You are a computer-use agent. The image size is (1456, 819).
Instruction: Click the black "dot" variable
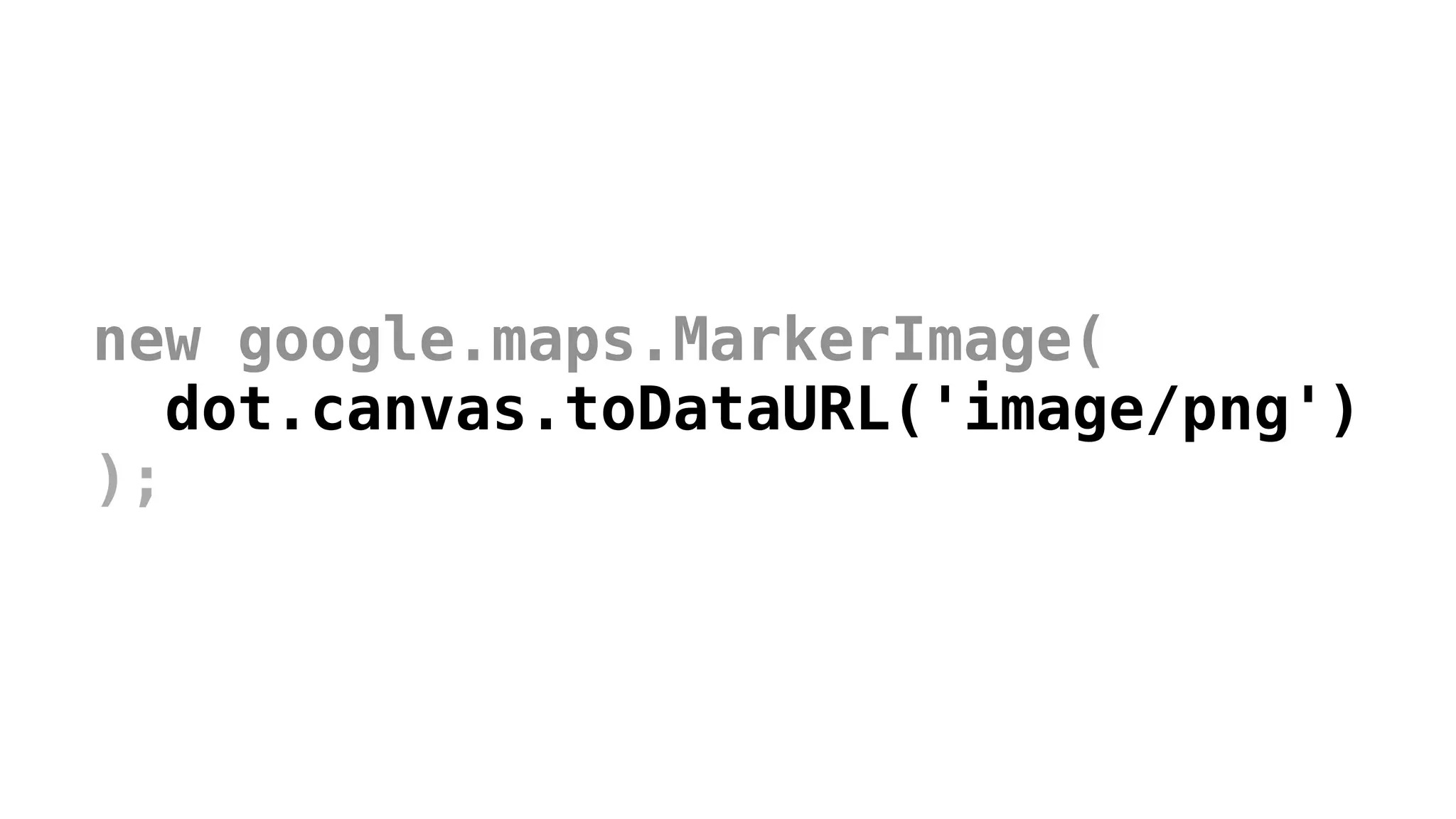pyautogui.click(x=220, y=407)
